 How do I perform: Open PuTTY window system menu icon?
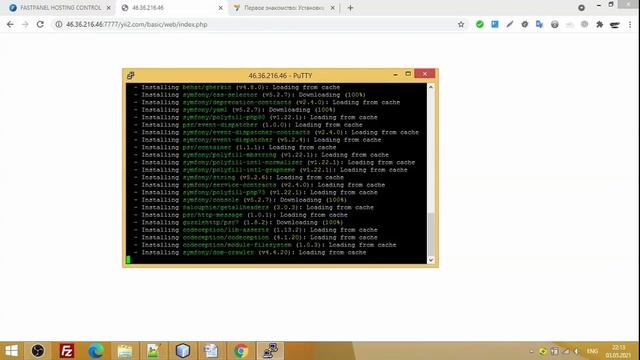coord(131,76)
